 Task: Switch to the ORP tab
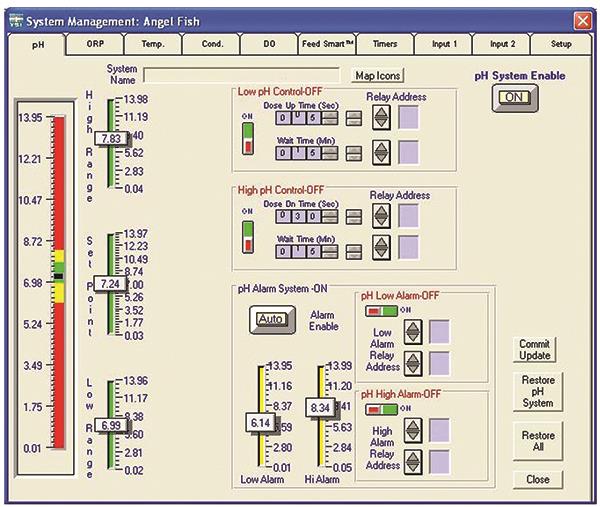coord(94,44)
